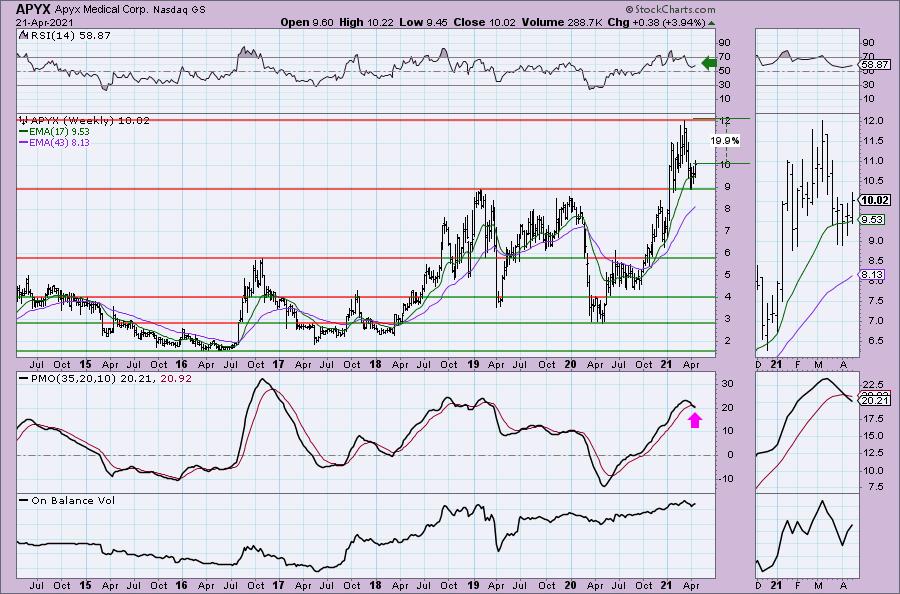Click the green EMA(17) legend line marker
The height and width of the screenshot is (594, 900).
click(x=24, y=131)
